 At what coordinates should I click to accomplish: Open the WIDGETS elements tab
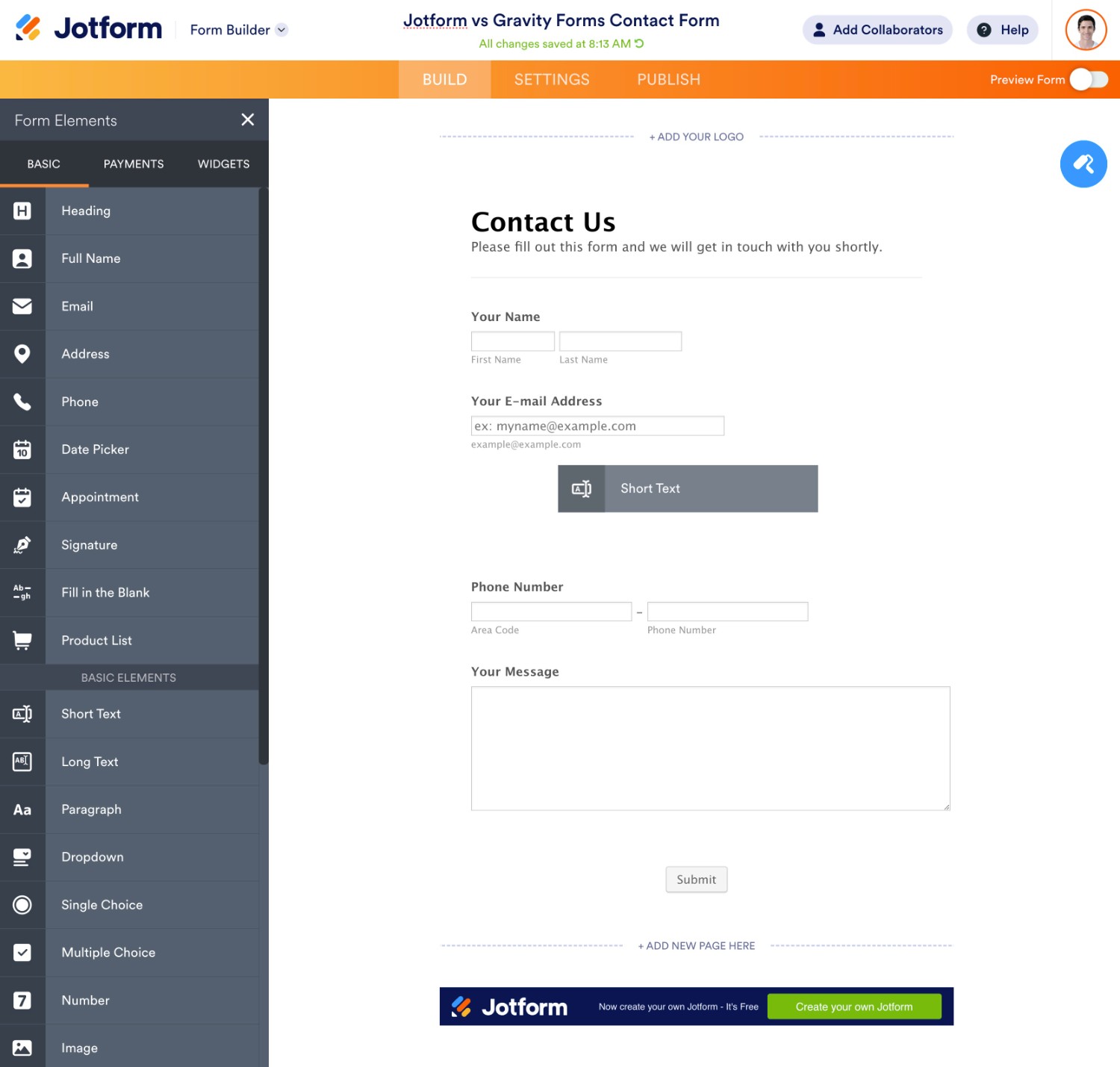(x=224, y=164)
